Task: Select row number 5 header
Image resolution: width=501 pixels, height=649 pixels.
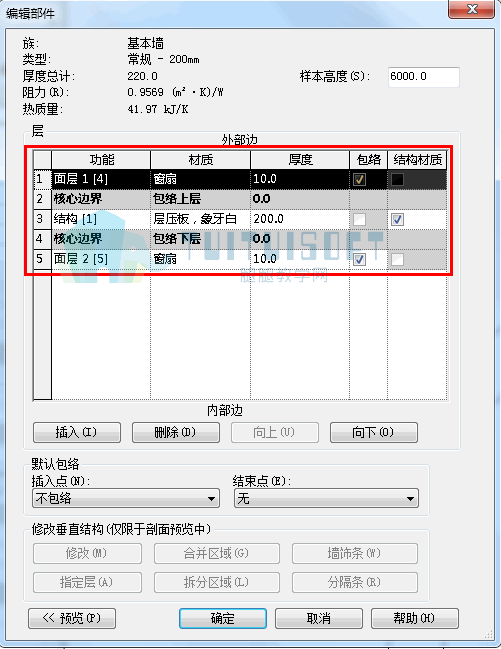Action: tap(42, 259)
